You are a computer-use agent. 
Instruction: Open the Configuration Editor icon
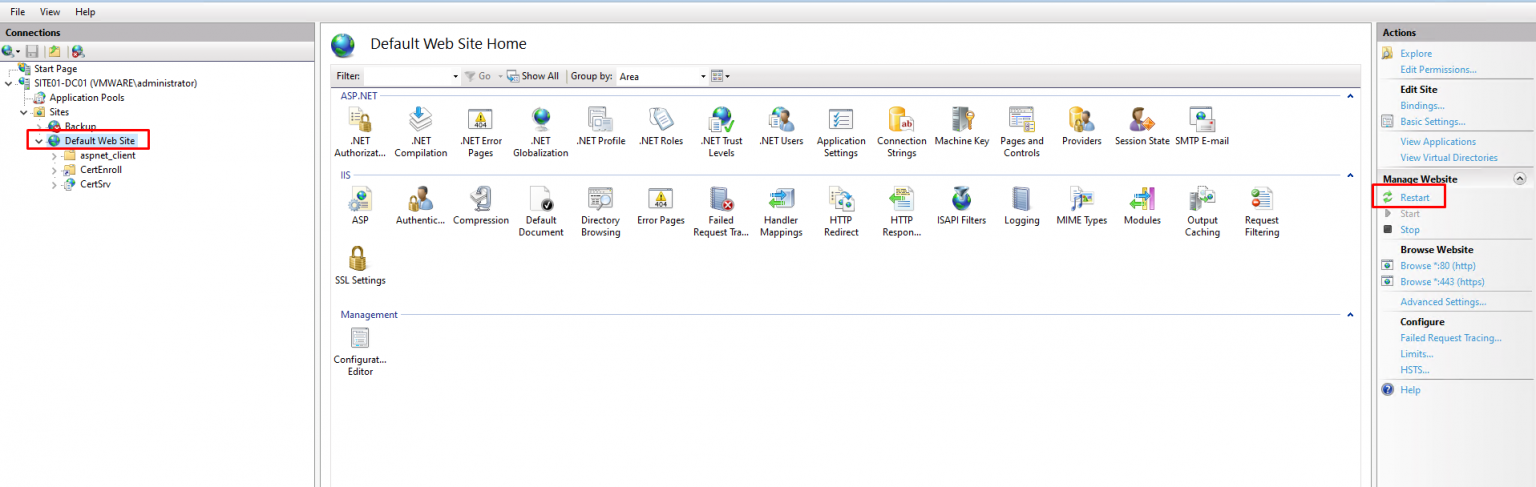(360, 339)
